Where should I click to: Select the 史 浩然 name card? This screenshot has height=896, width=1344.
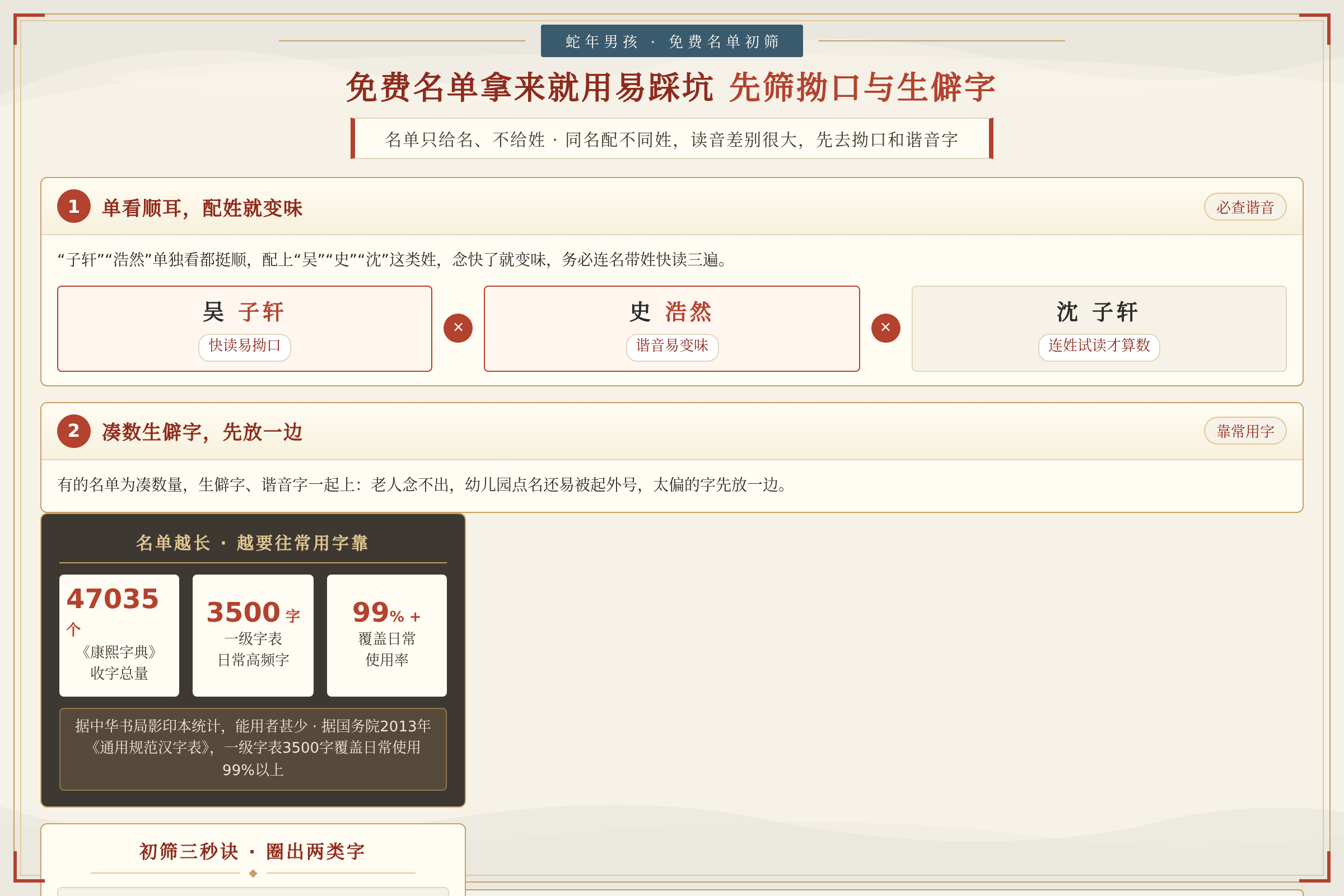click(672, 329)
